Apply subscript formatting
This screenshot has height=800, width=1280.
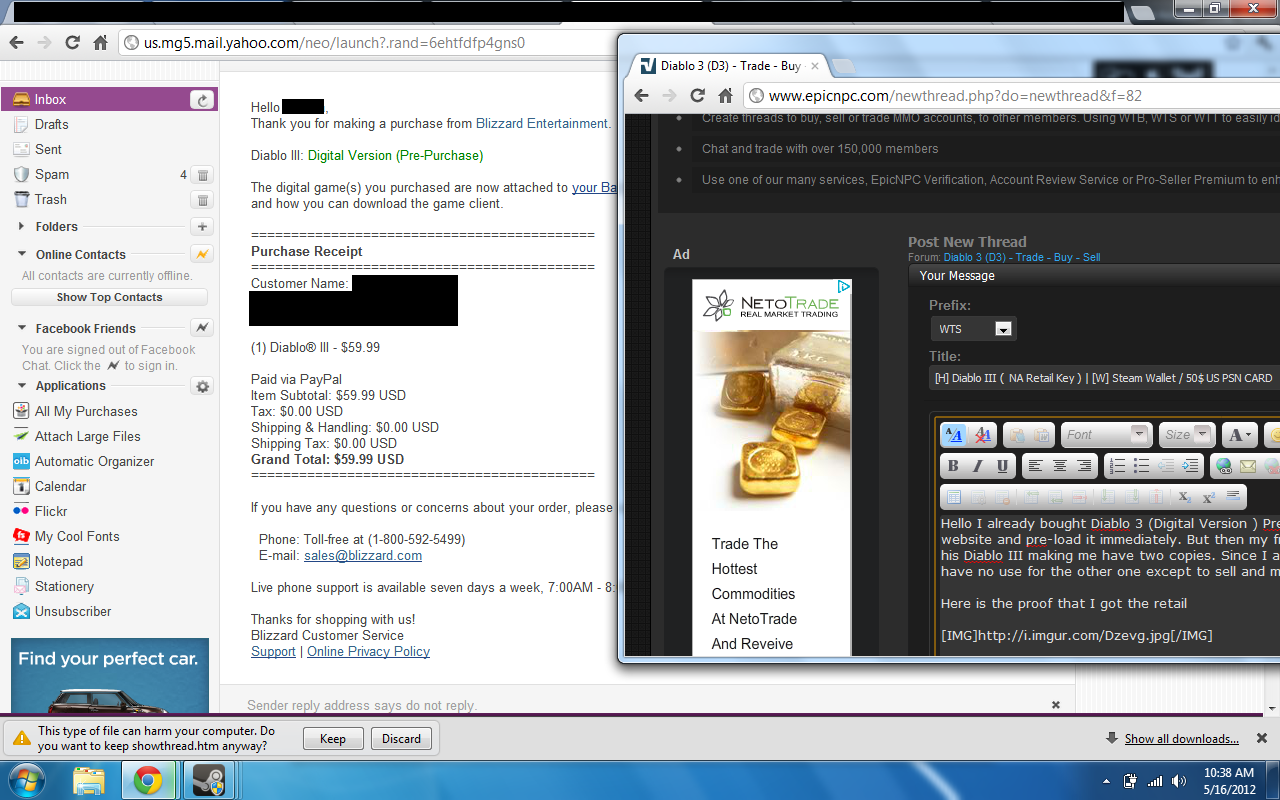1184,496
